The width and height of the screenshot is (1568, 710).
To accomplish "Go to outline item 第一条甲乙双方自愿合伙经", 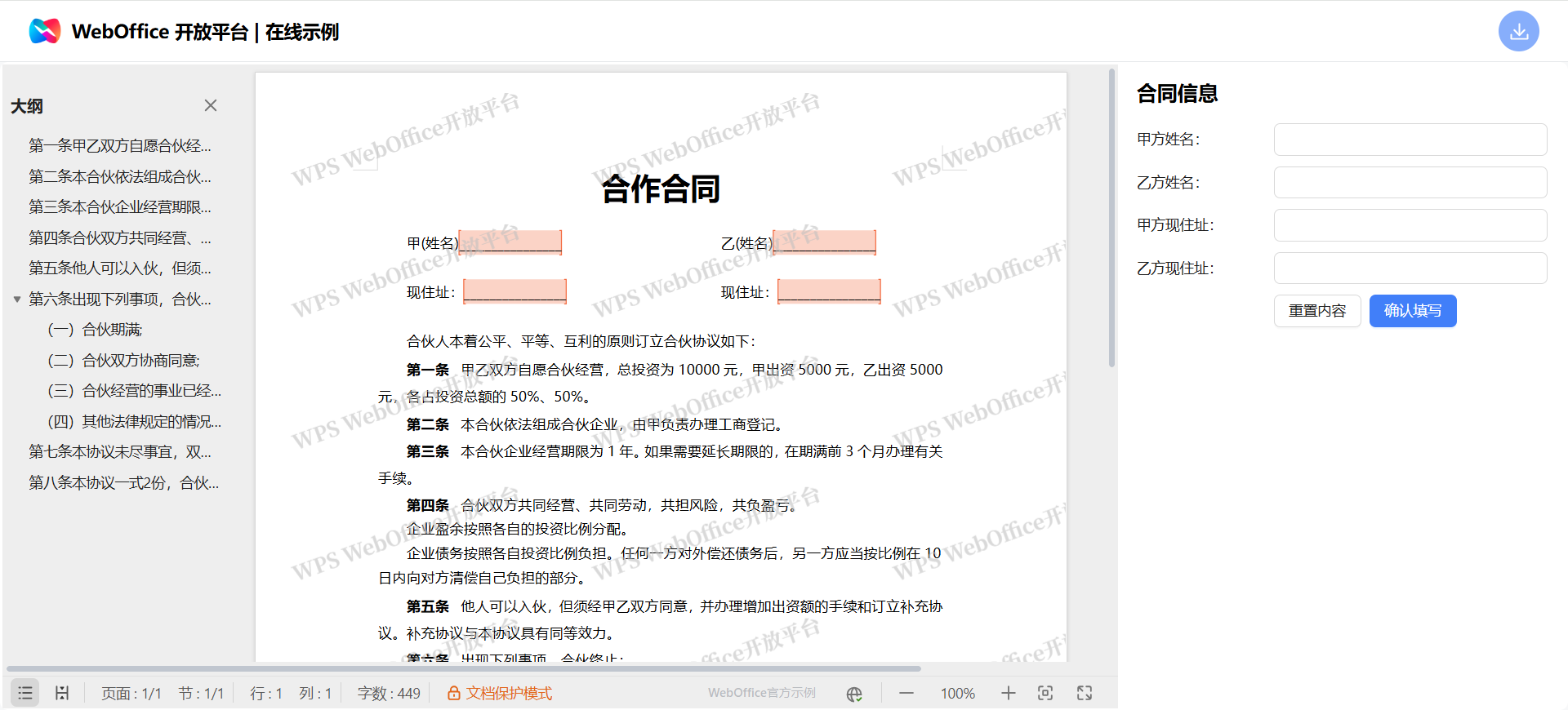I will [x=120, y=146].
